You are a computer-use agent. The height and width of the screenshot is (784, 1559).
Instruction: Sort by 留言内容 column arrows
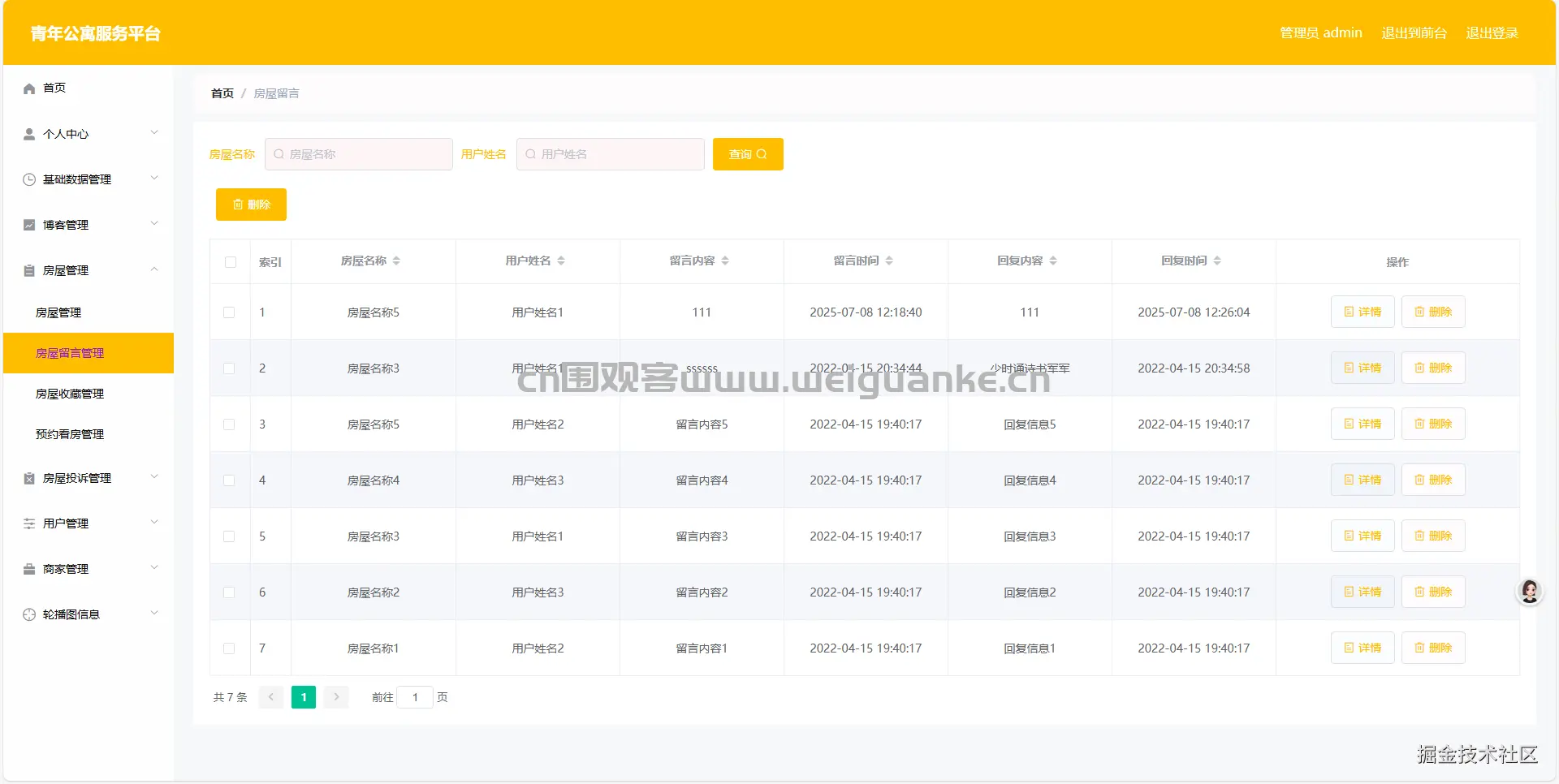tap(725, 261)
